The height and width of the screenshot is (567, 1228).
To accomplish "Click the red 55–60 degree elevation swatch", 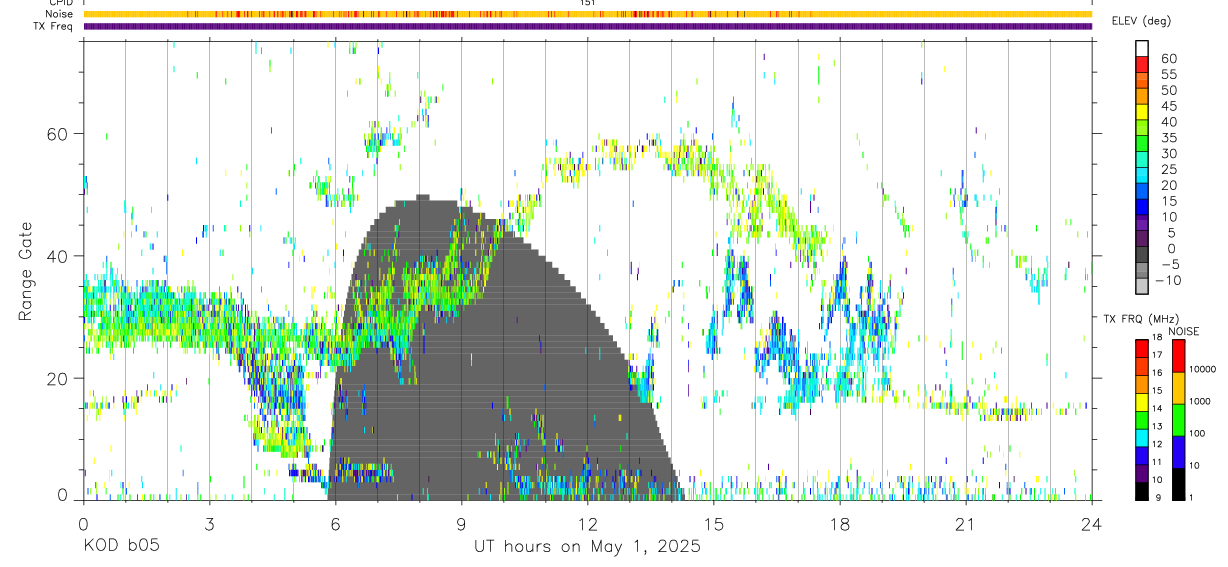I will 1142,66.
